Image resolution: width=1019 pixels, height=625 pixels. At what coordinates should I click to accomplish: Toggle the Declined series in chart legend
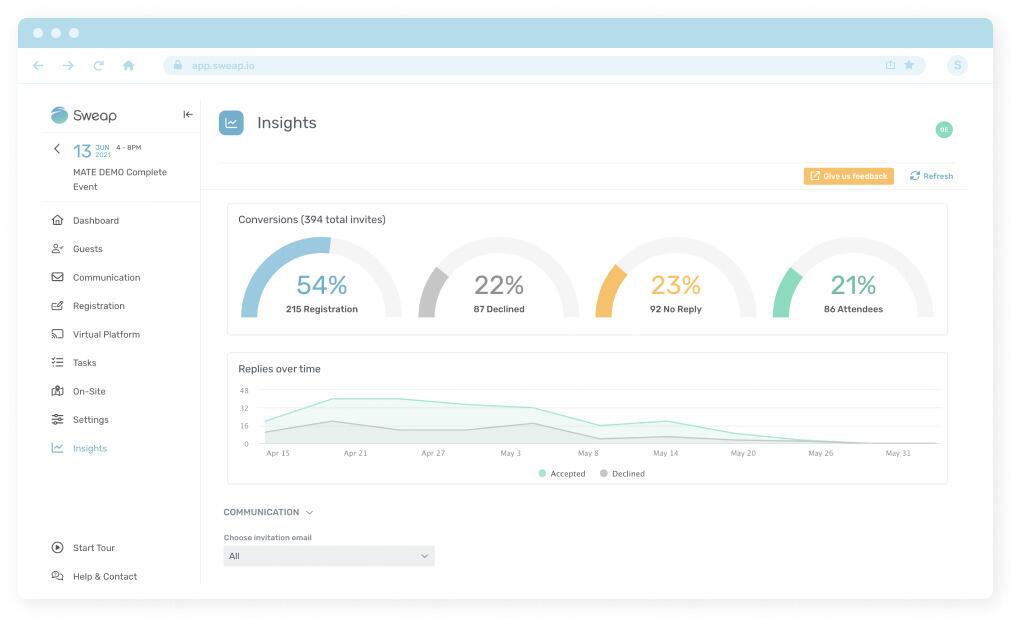point(622,474)
